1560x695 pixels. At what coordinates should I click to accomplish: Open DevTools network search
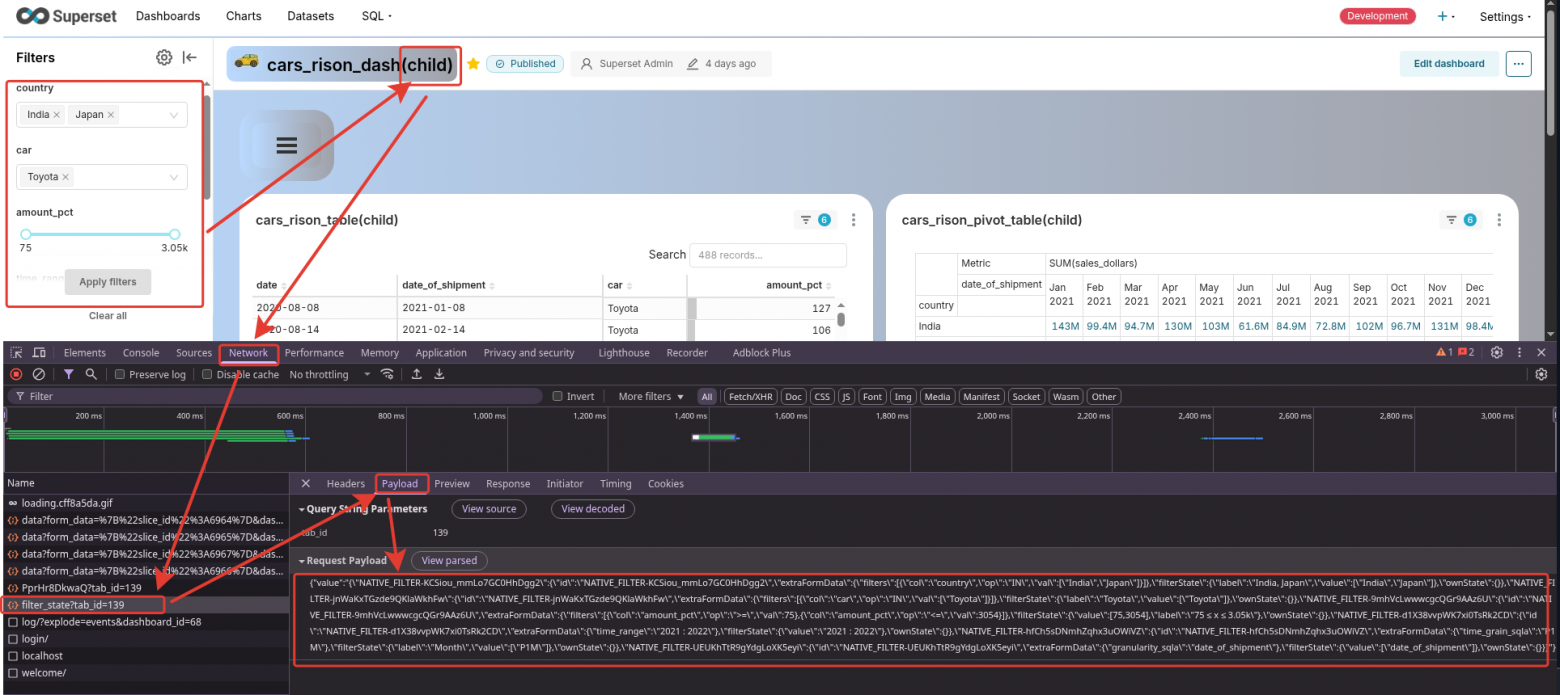(x=91, y=374)
